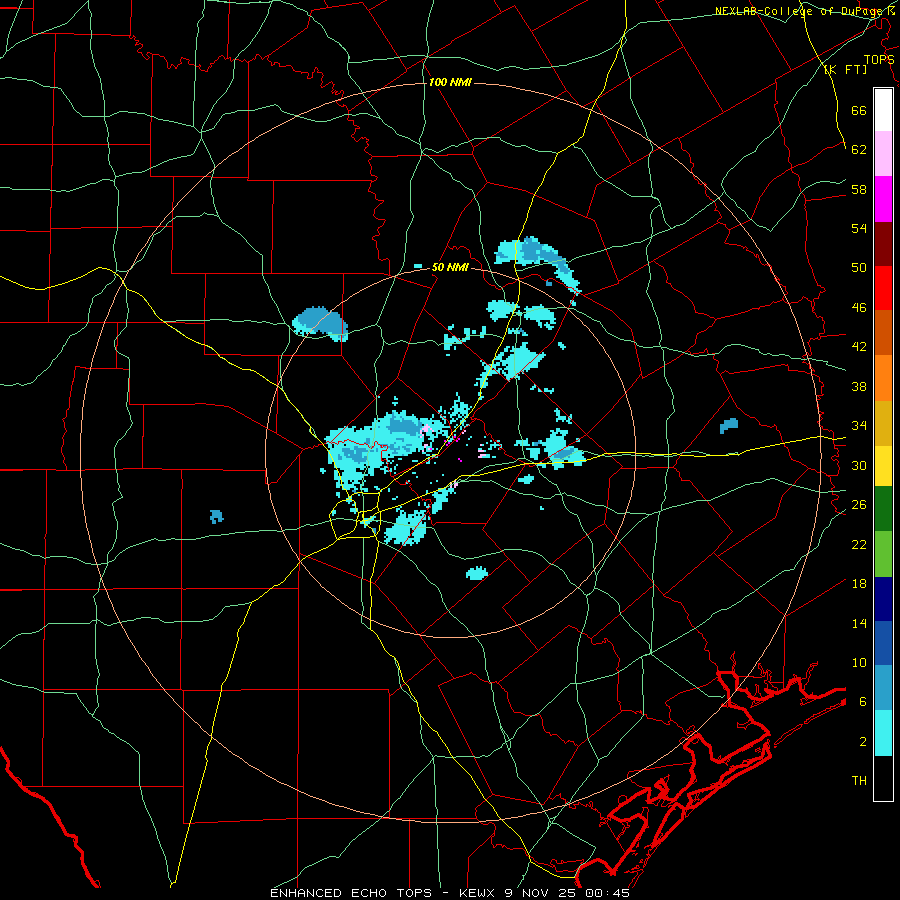Click the small blue echo near the eastern ring

click(728, 426)
